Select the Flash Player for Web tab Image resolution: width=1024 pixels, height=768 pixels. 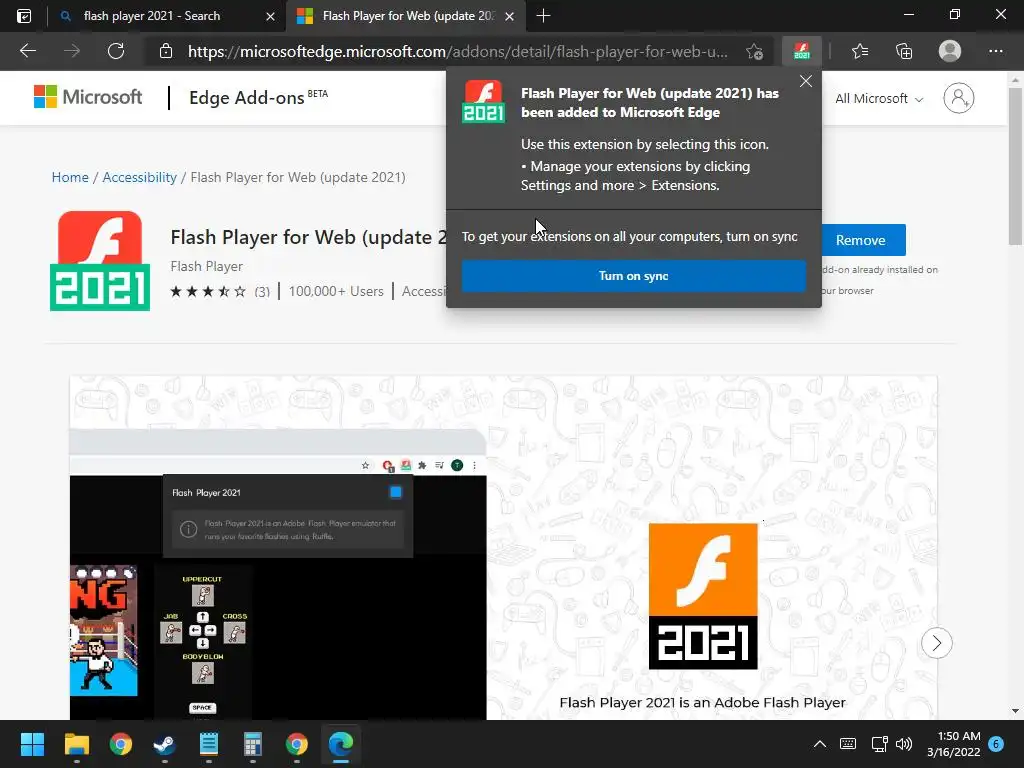407,16
